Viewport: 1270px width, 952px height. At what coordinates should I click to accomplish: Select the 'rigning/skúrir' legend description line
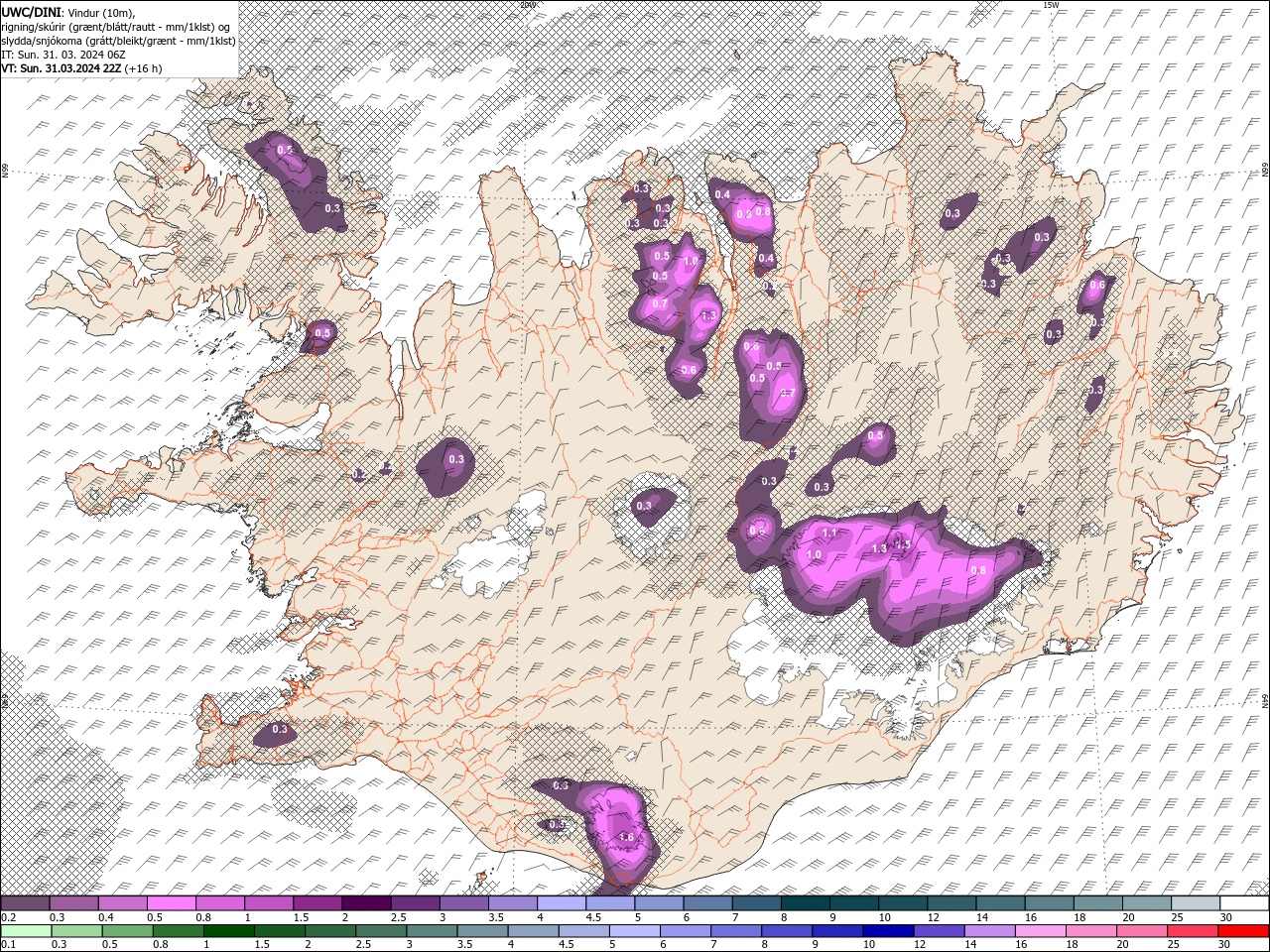tap(115, 26)
